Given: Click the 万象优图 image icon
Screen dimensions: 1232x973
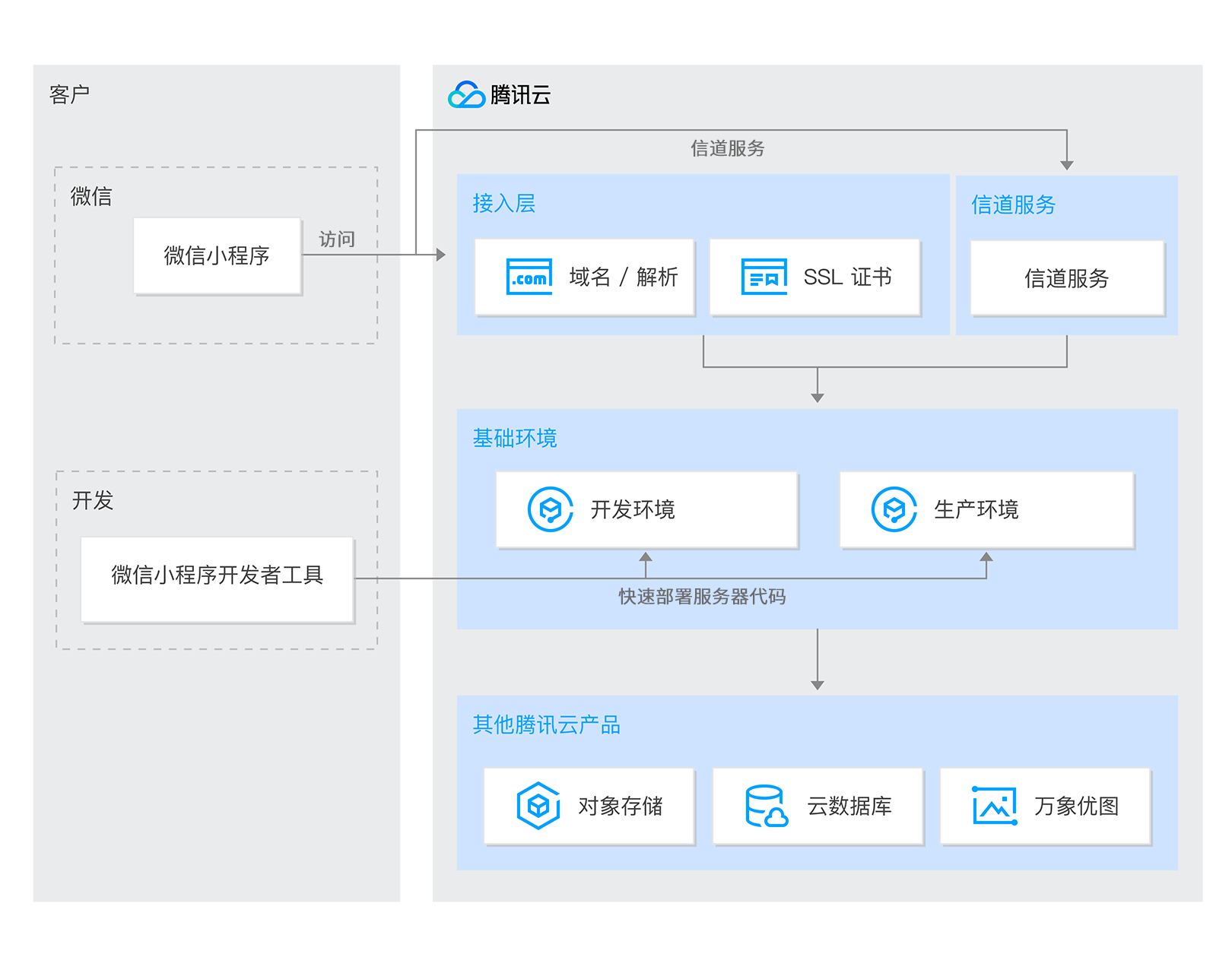Looking at the screenshot, I should [995, 806].
